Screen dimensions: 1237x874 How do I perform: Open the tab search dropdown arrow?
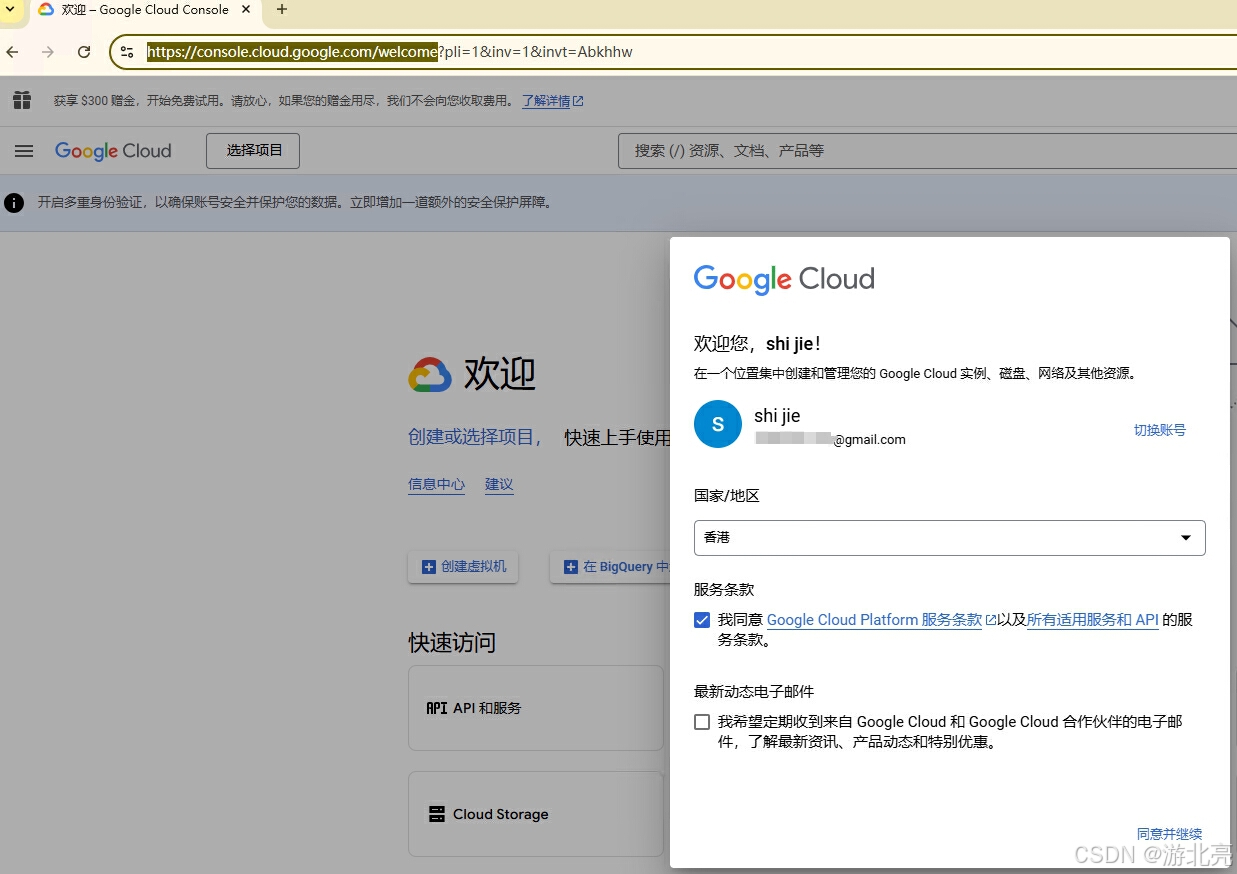point(9,9)
